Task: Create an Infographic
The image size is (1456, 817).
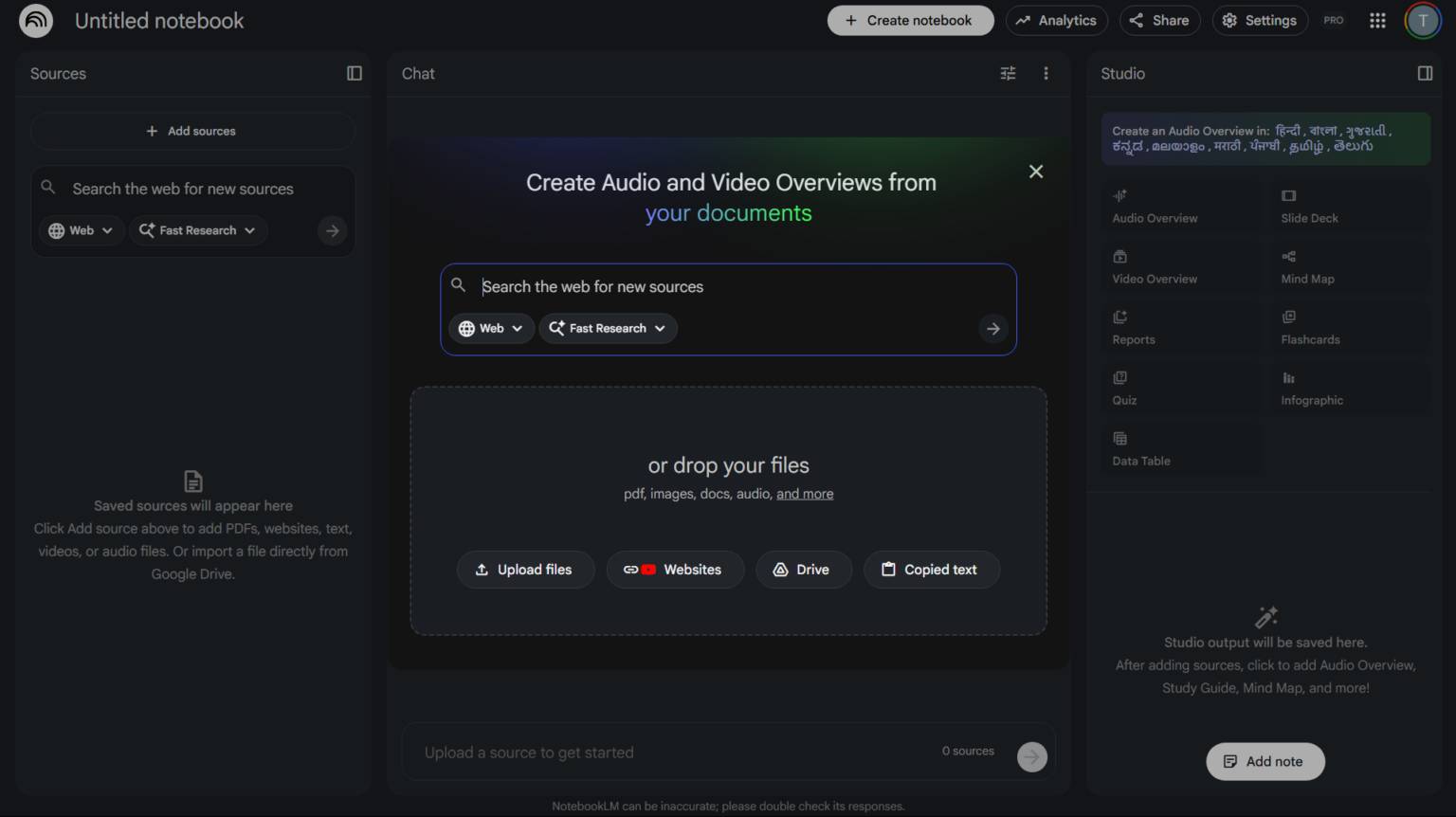Action: (x=1350, y=388)
